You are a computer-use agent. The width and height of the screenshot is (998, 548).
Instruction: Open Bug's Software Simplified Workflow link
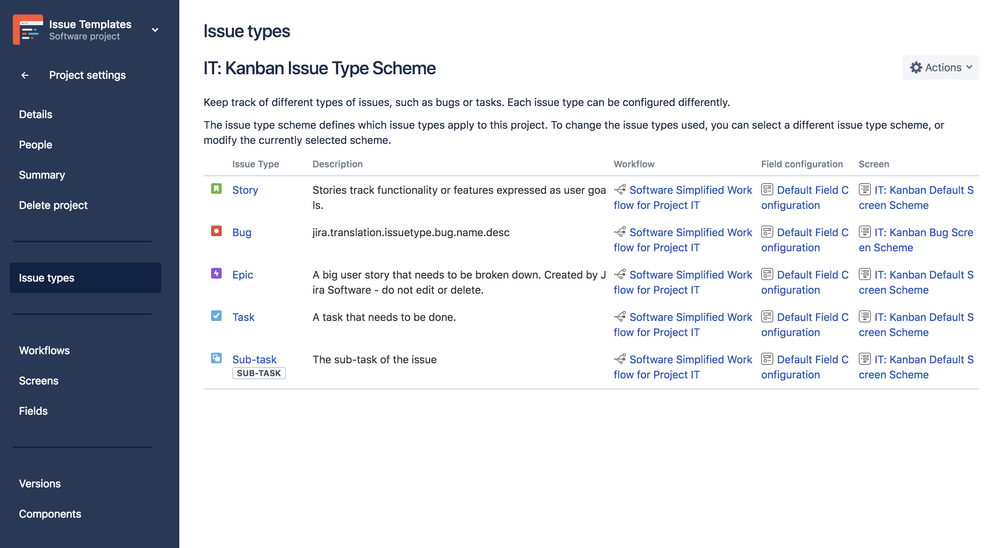(683, 240)
